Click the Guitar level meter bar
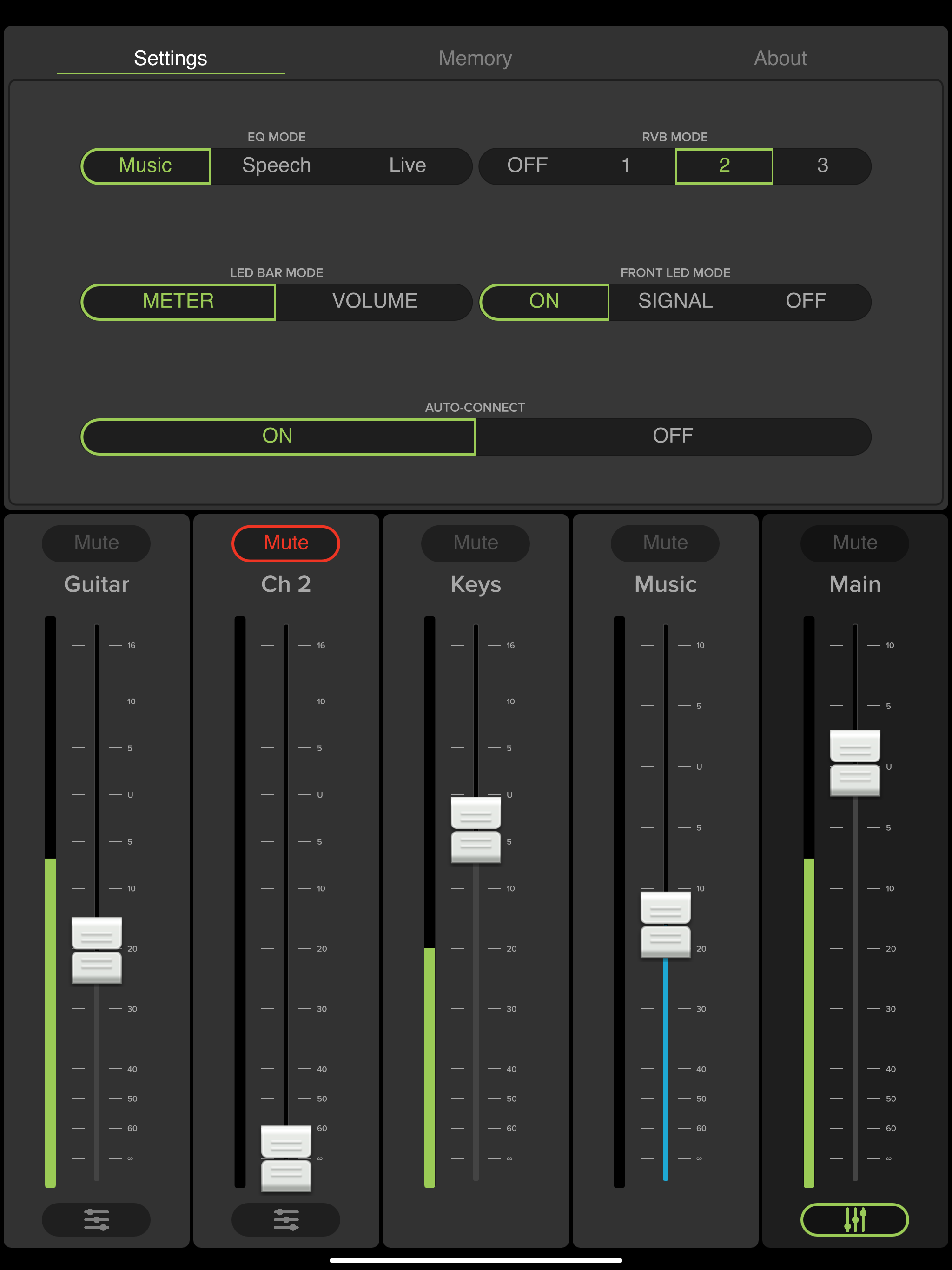This screenshot has height=1270, width=952. point(51,902)
